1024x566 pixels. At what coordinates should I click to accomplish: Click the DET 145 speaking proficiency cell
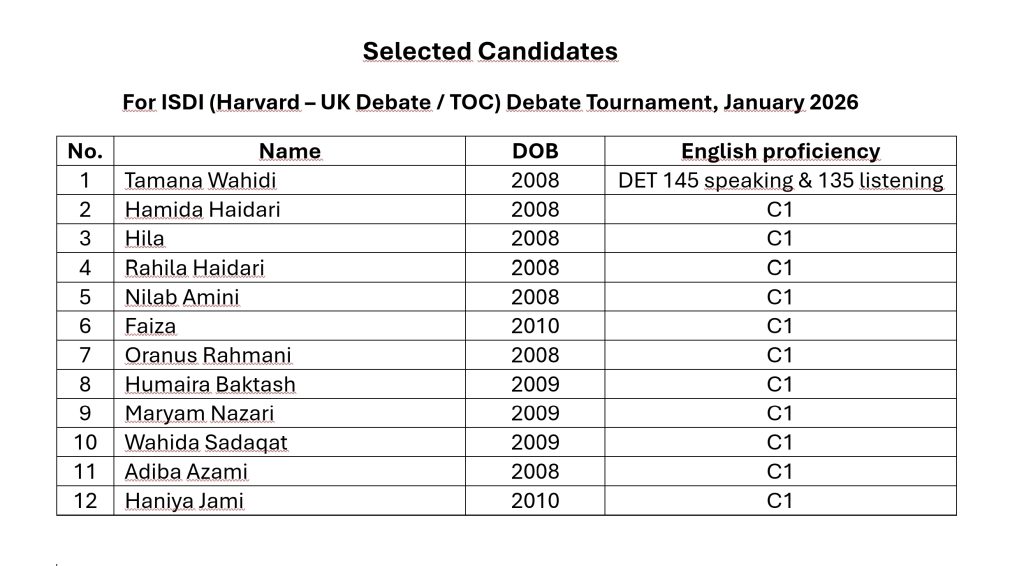pyautogui.click(x=780, y=180)
